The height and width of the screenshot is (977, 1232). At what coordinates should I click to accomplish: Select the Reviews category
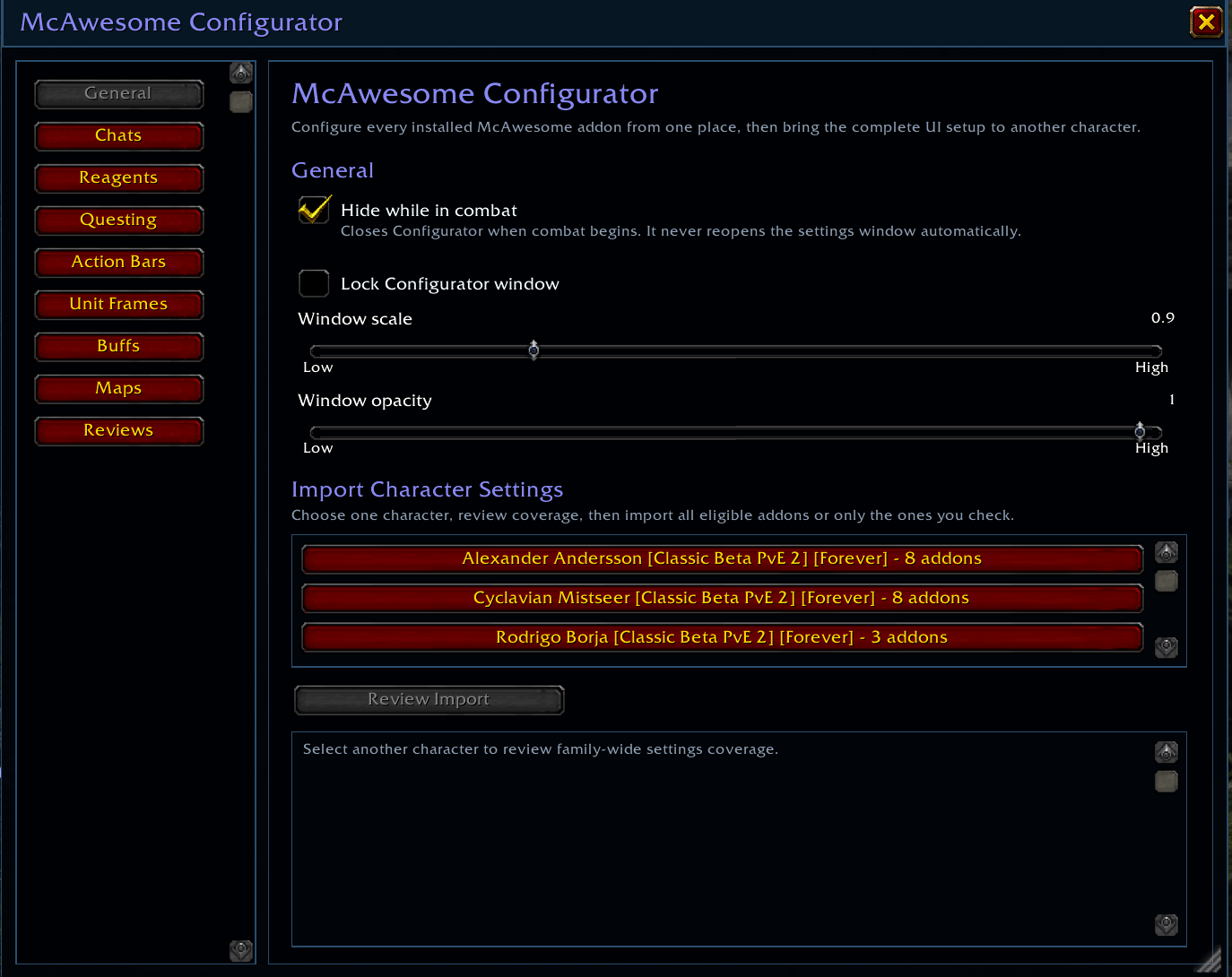point(119,431)
